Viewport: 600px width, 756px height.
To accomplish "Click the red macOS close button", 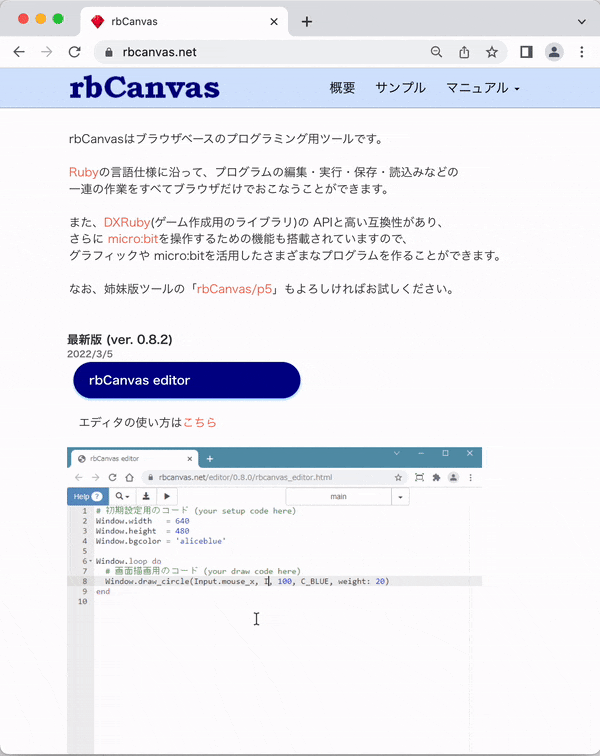I will coord(23,19).
